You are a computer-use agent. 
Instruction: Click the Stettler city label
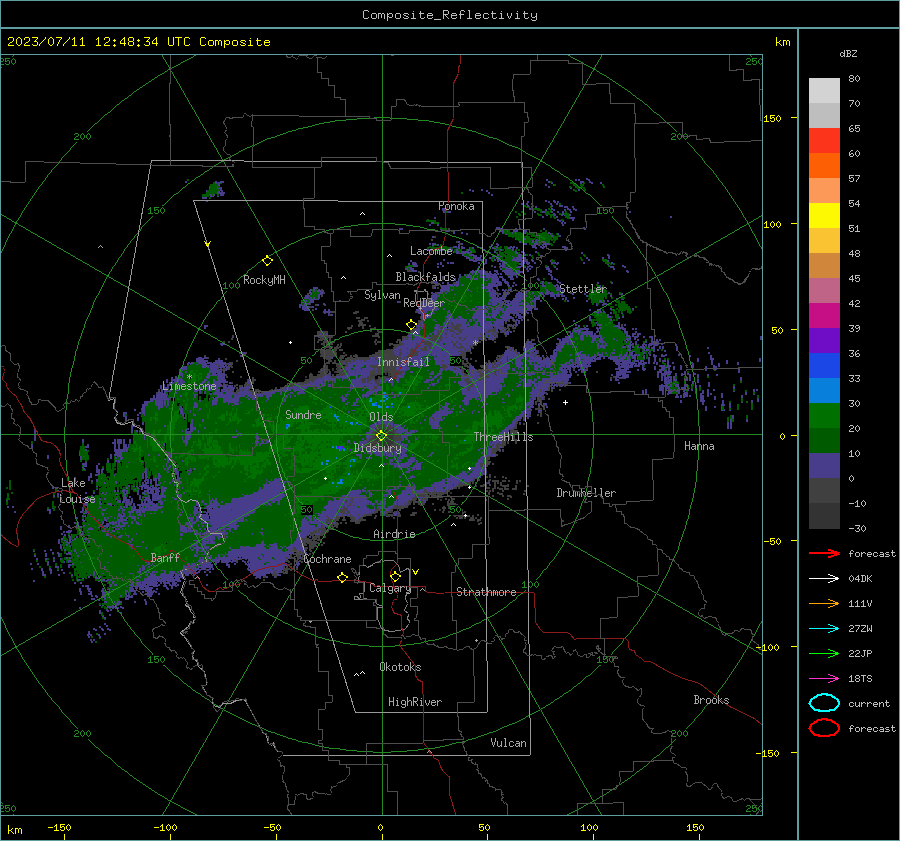tap(583, 289)
